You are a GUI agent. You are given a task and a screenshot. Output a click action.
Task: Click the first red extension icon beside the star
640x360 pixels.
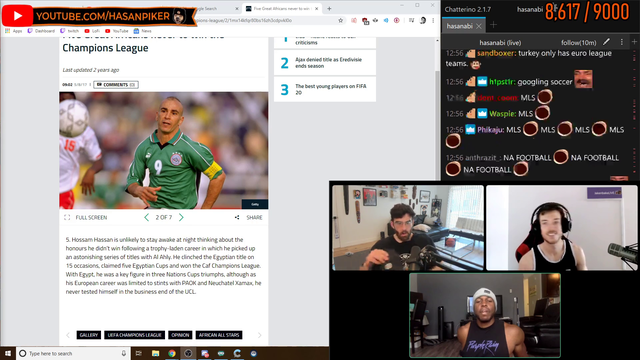[354, 20]
